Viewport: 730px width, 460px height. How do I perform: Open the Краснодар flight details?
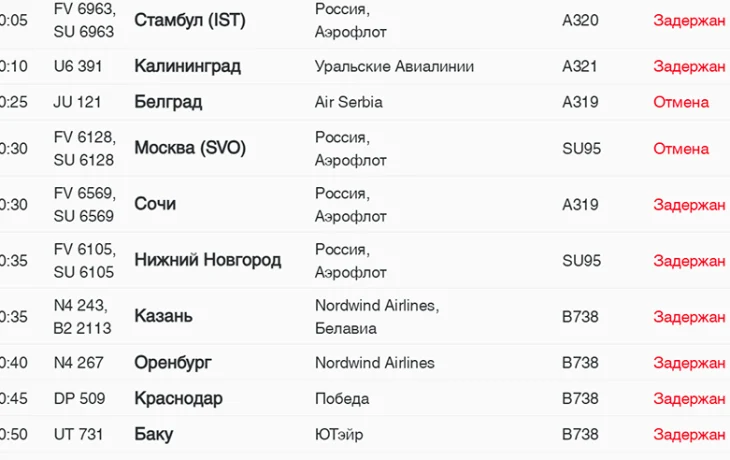[178, 398]
